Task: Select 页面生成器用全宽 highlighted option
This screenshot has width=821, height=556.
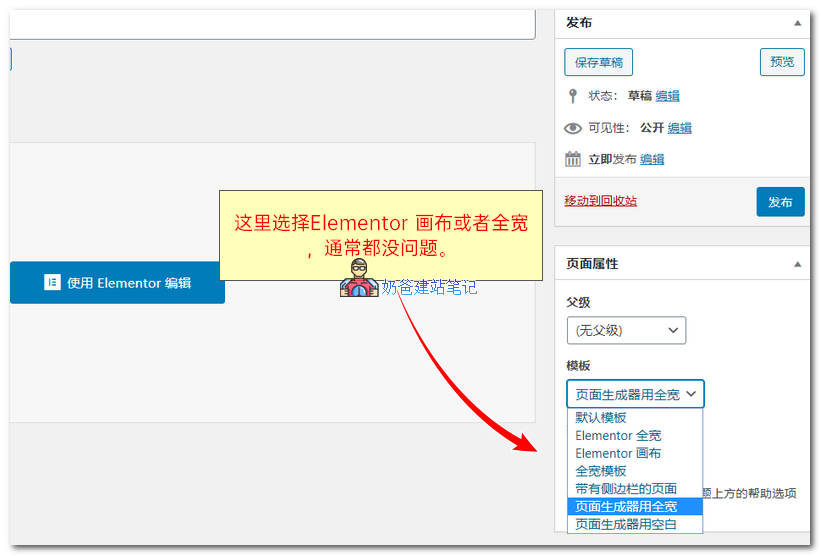Action: [x=635, y=506]
